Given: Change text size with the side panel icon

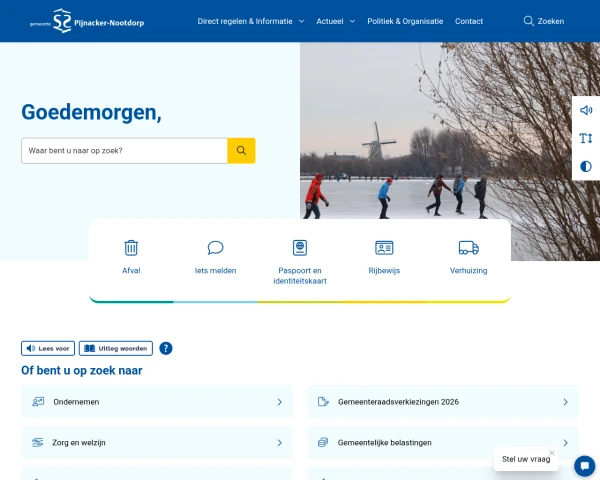Looking at the screenshot, I should click(586, 138).
